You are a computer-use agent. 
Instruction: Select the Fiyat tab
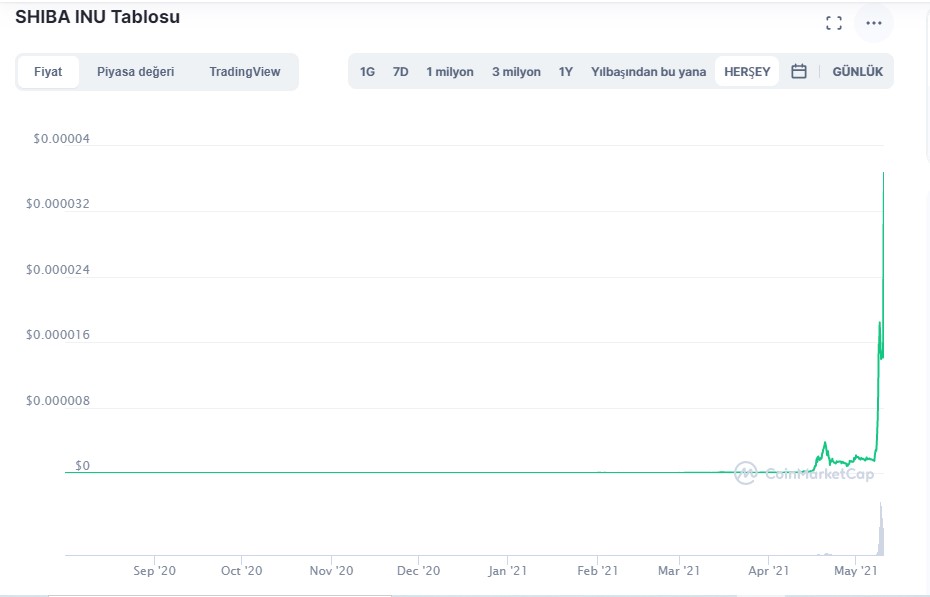48,72
